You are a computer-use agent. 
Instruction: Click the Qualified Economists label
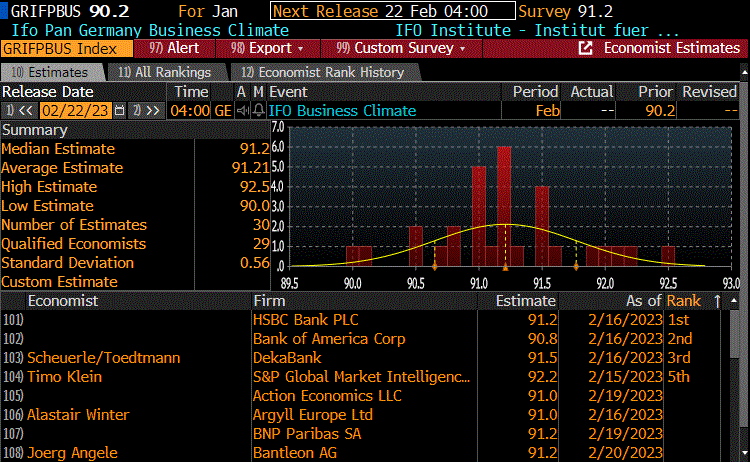(x=74, y=244)
